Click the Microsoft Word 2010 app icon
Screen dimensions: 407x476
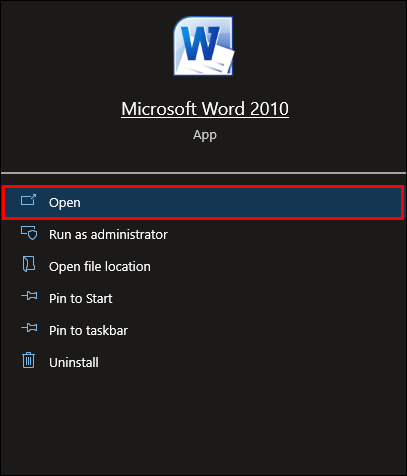coord(203,46)
